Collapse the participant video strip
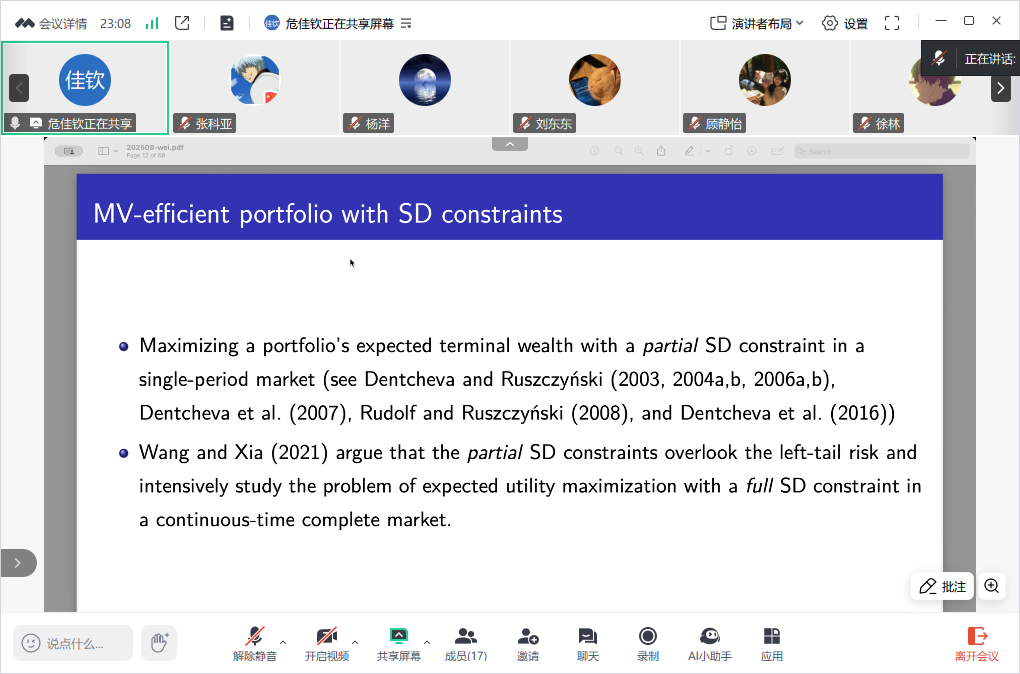Screen dimensions: 1020x674 coord(509,145)
